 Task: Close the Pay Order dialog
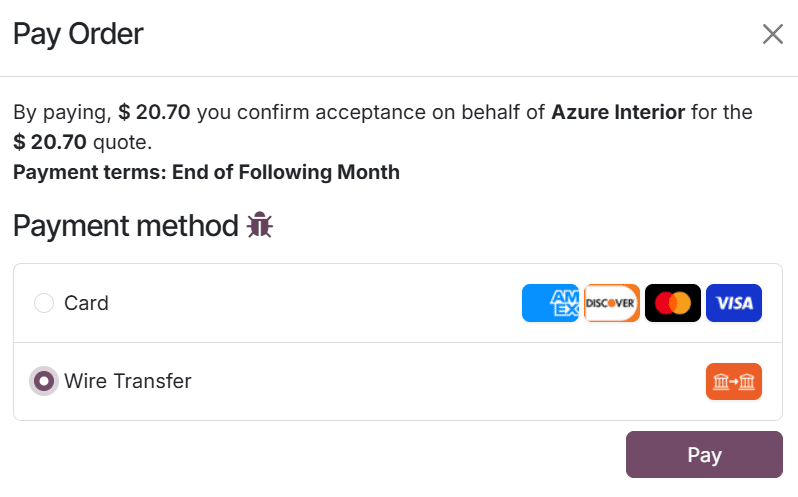[x=773, y=35]
